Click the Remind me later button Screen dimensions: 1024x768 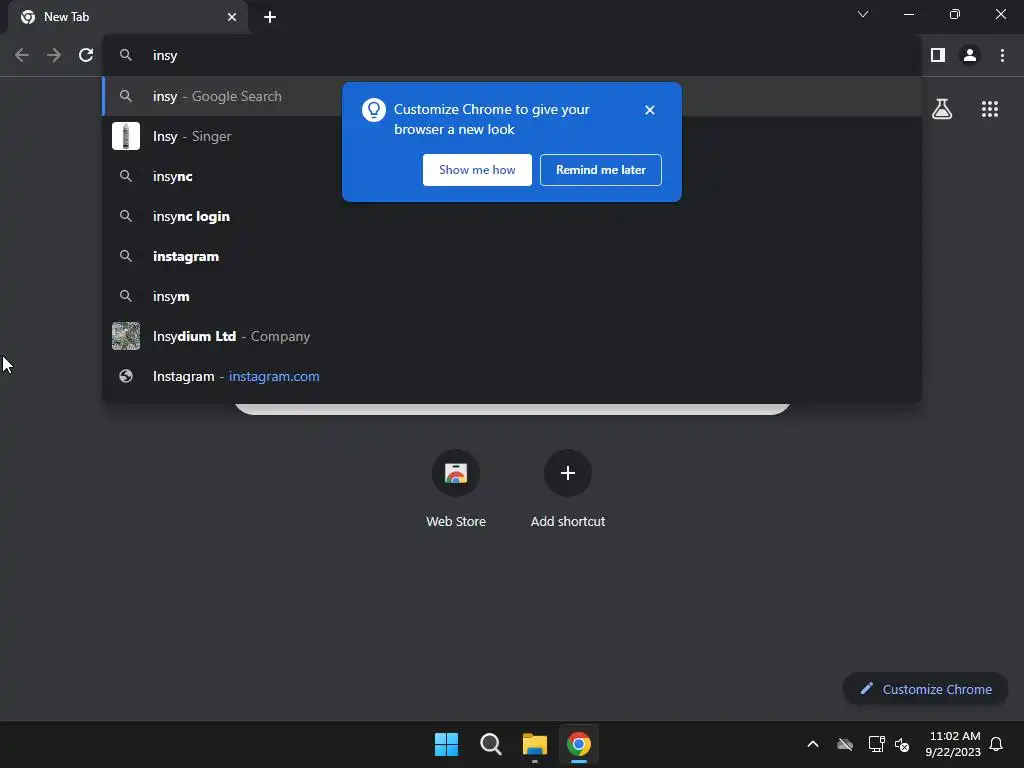coord(601,170)
